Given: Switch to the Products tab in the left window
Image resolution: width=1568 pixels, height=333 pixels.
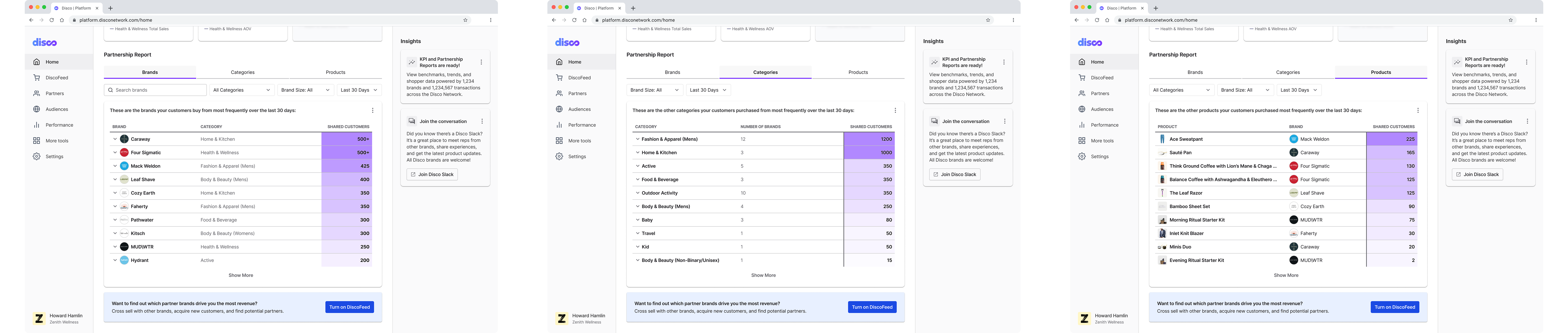Looking at the screenshot, I should tap(335, 73).
